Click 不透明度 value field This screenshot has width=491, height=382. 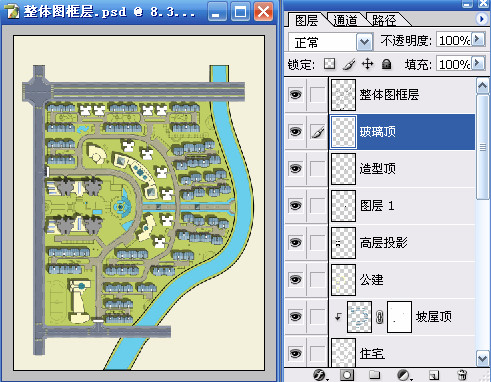click(x=454, y=40)
